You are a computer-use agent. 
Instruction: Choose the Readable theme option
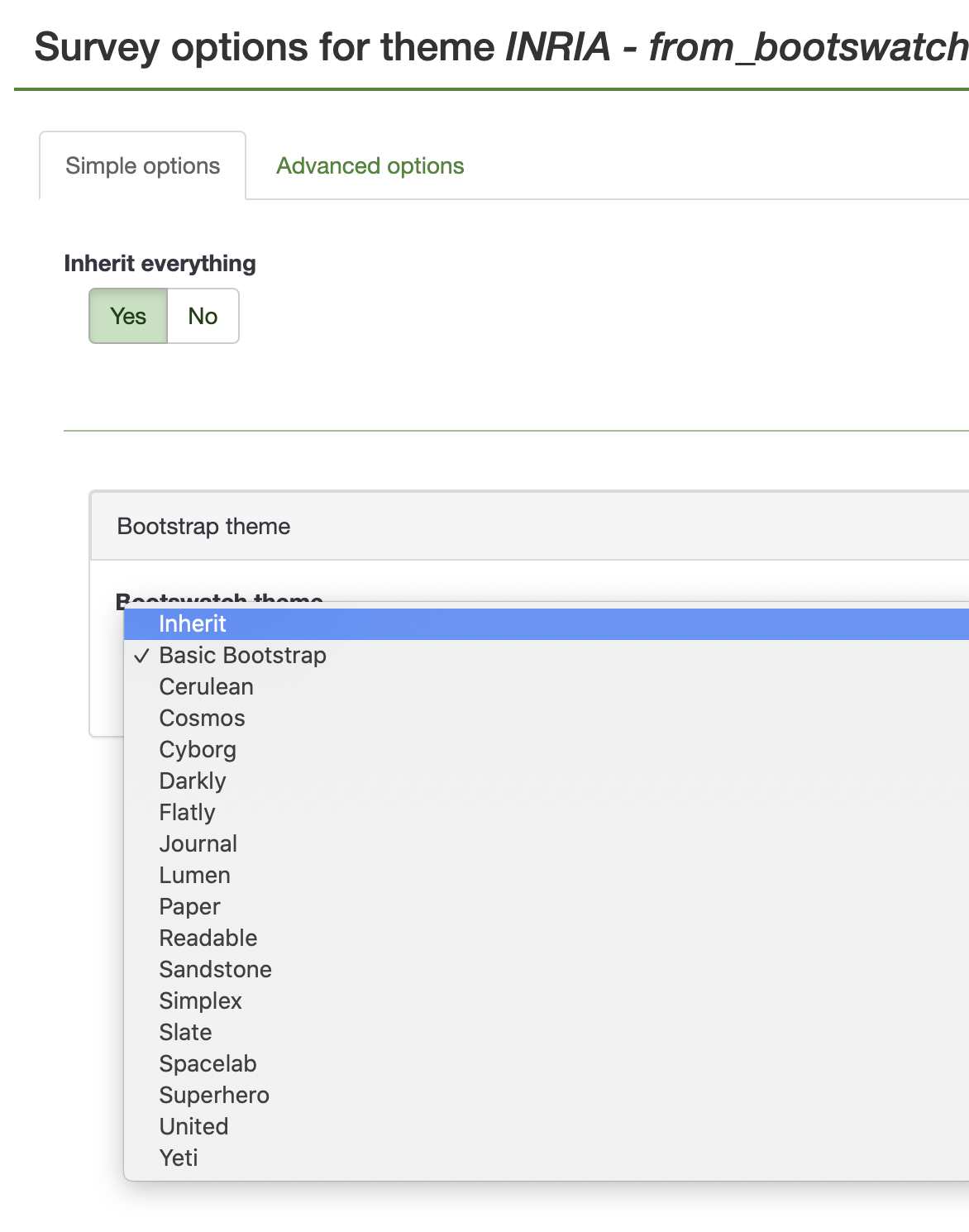point(208,938)
